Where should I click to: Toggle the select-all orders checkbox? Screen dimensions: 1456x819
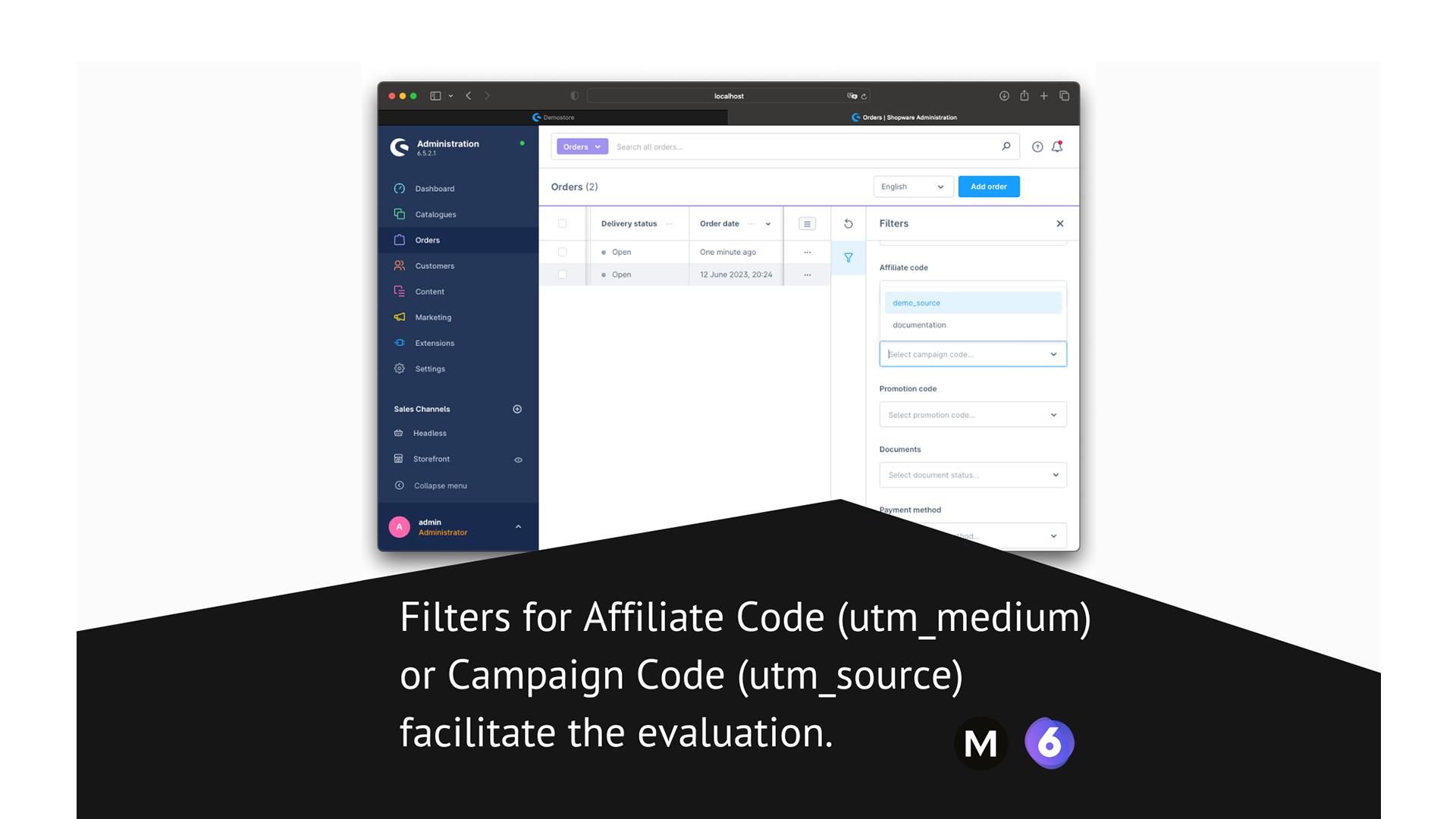[562, 223]
